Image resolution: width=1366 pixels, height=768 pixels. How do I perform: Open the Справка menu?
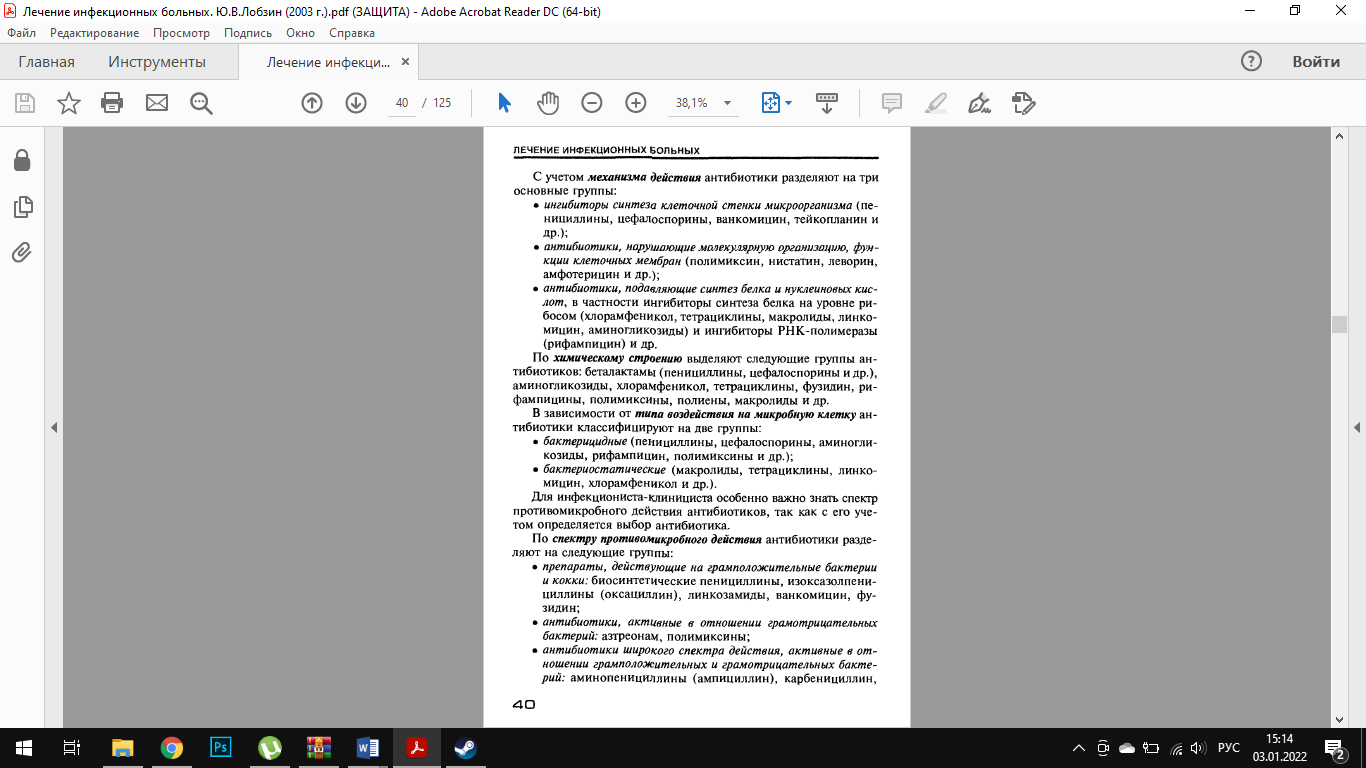351,33
